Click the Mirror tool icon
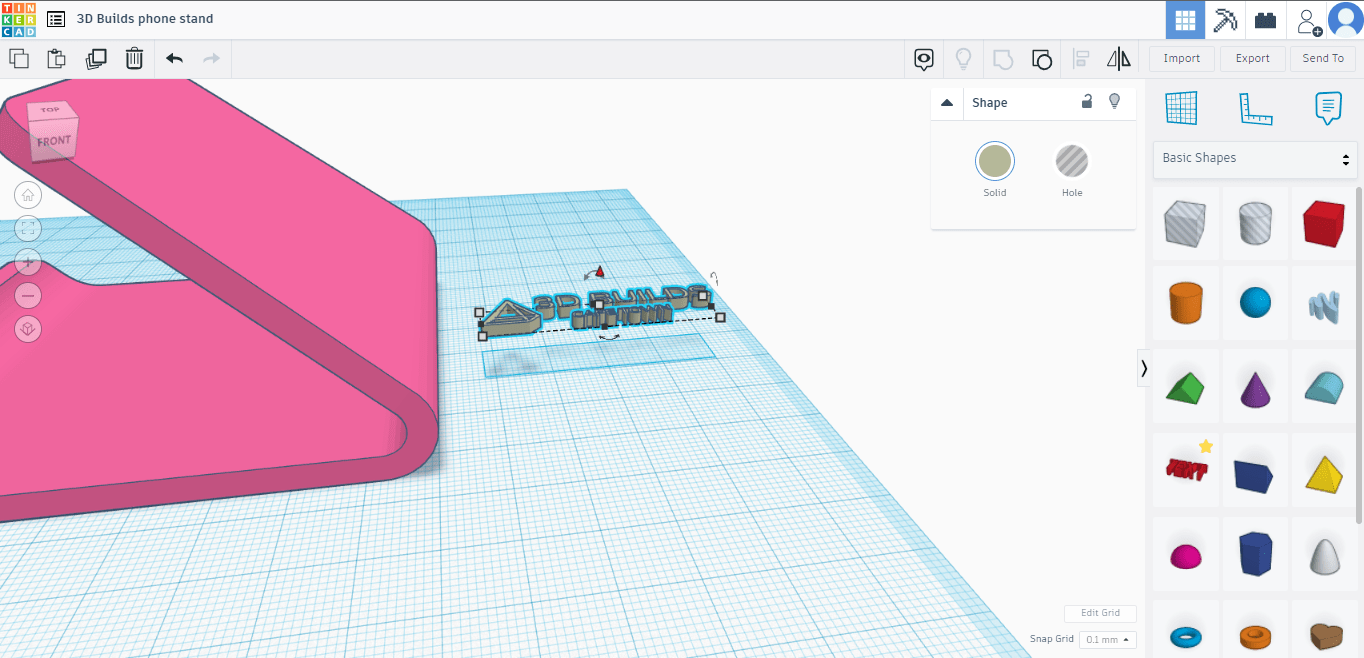This screenshot has height=658, width=1364. (x=1118, y=59)
